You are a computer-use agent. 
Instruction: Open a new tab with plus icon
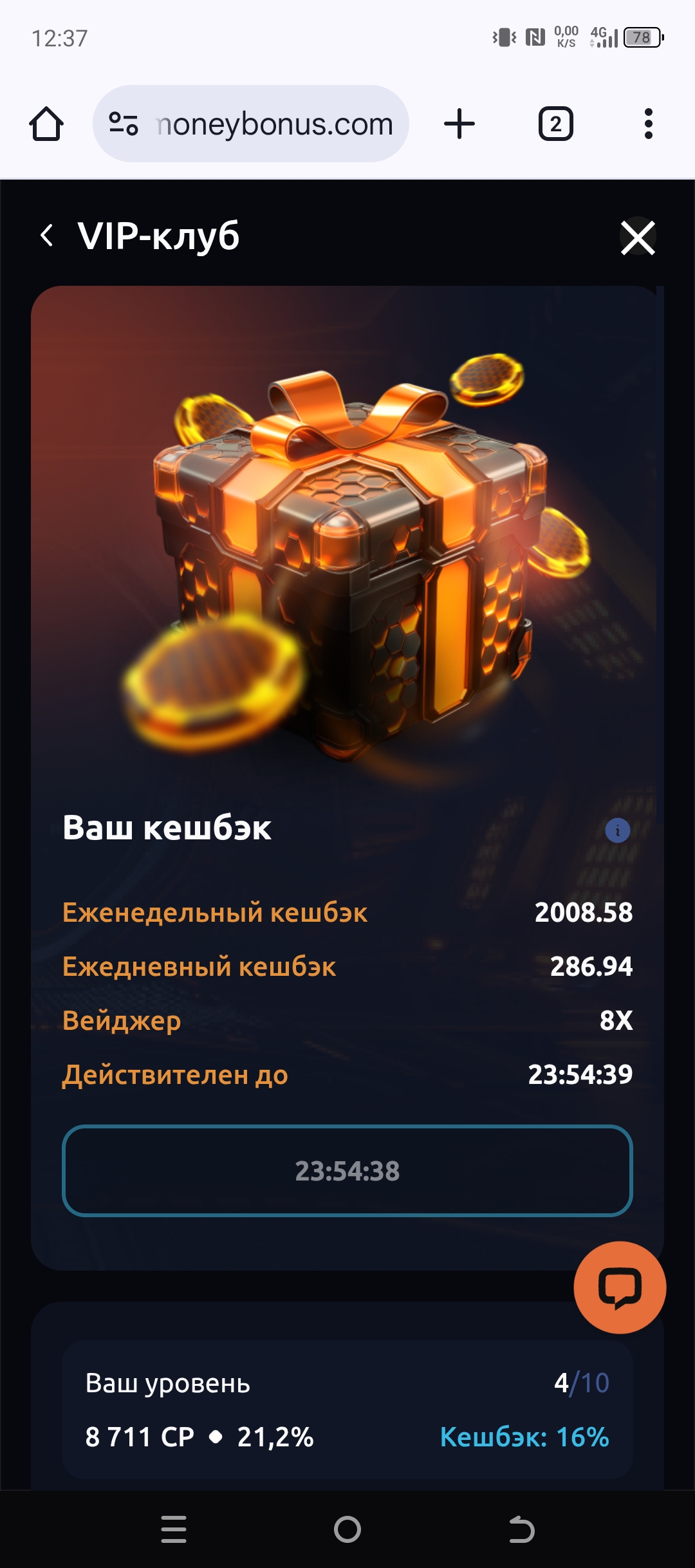pos(459,124)
